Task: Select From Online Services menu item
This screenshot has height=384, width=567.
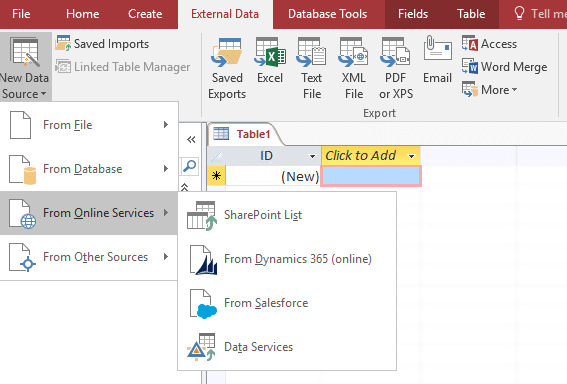Action: tap(89, 213)
